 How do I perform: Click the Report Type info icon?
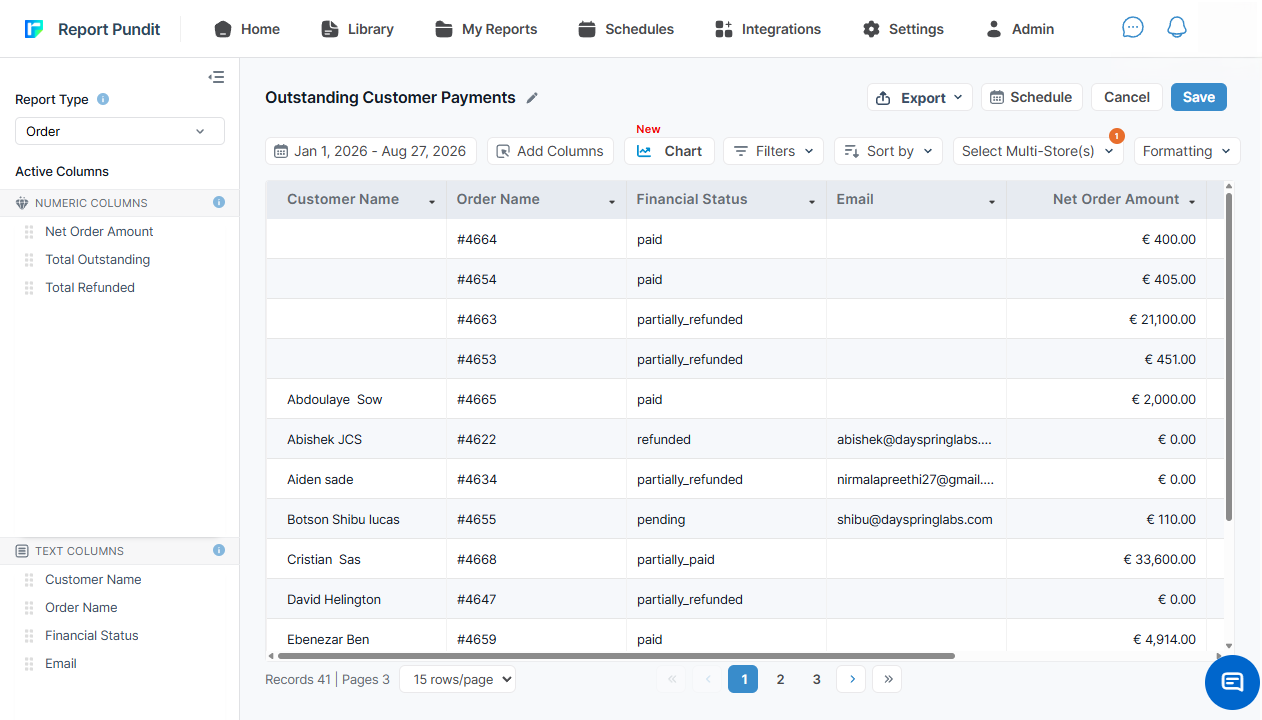click(103, 99)
